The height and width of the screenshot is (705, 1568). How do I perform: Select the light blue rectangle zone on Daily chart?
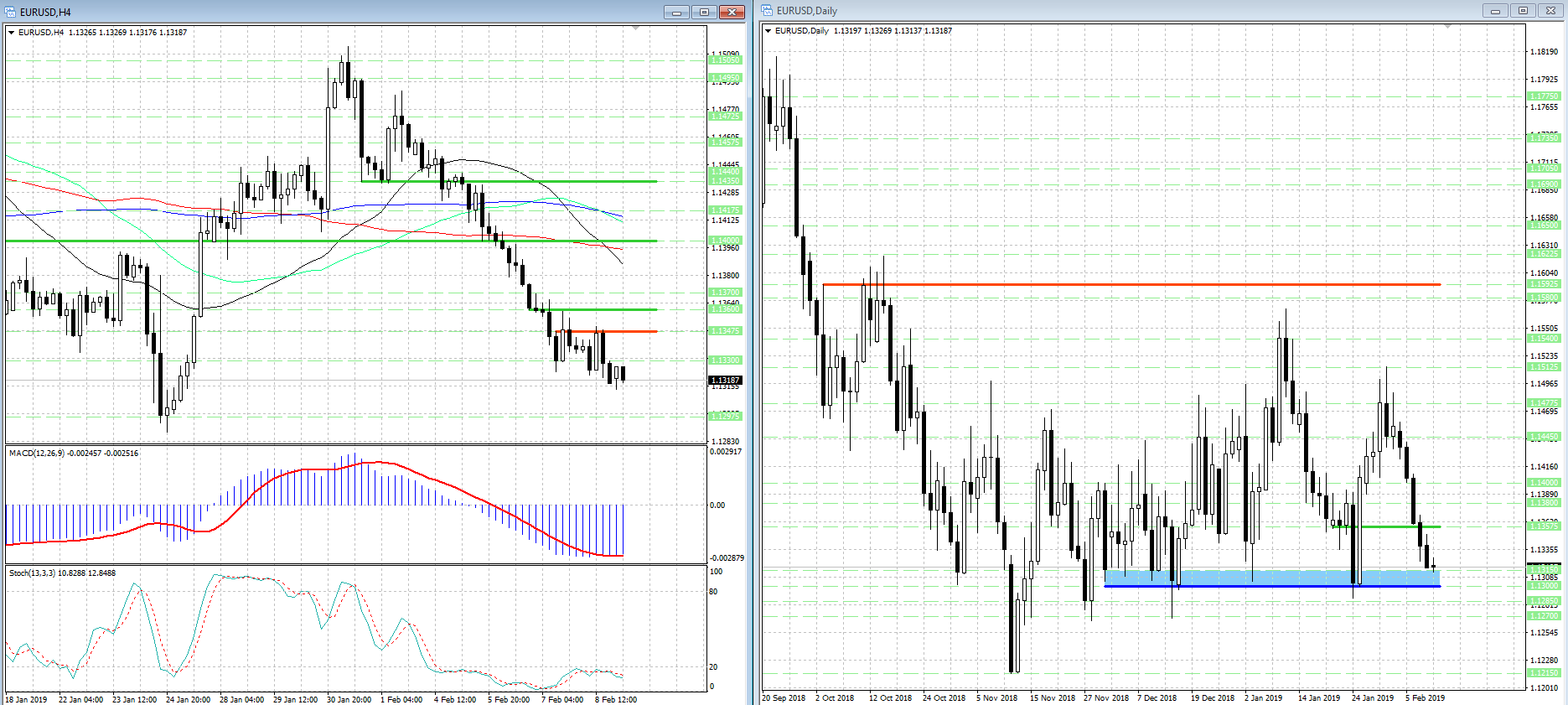pyautogui.click(x=1272, y=577)
